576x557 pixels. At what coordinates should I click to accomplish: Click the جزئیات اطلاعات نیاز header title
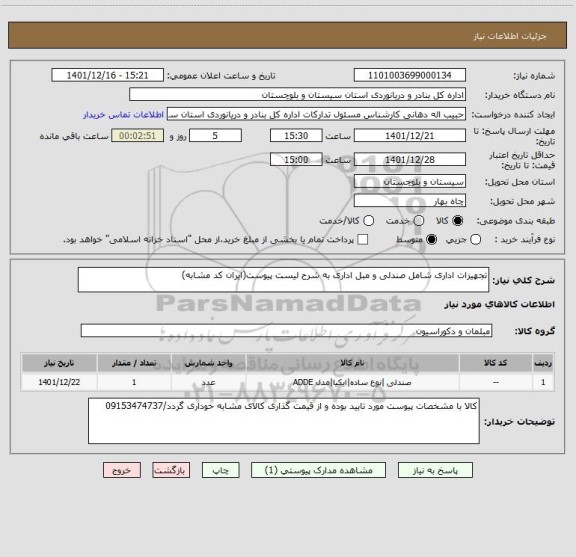(x=510, y=36)
